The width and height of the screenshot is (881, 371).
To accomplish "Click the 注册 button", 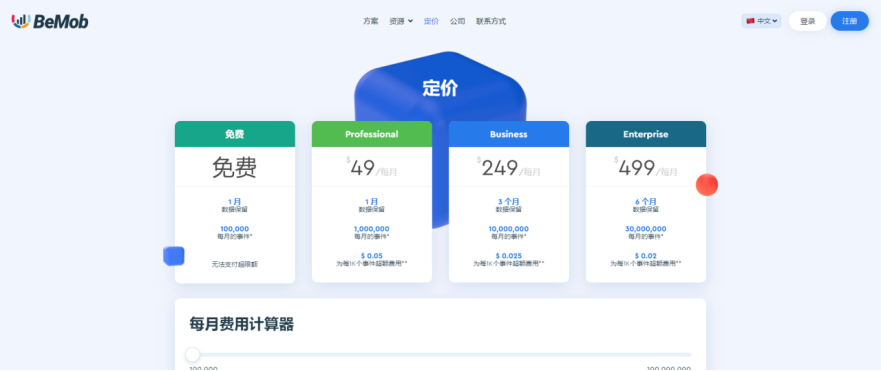I will (850, 21).
